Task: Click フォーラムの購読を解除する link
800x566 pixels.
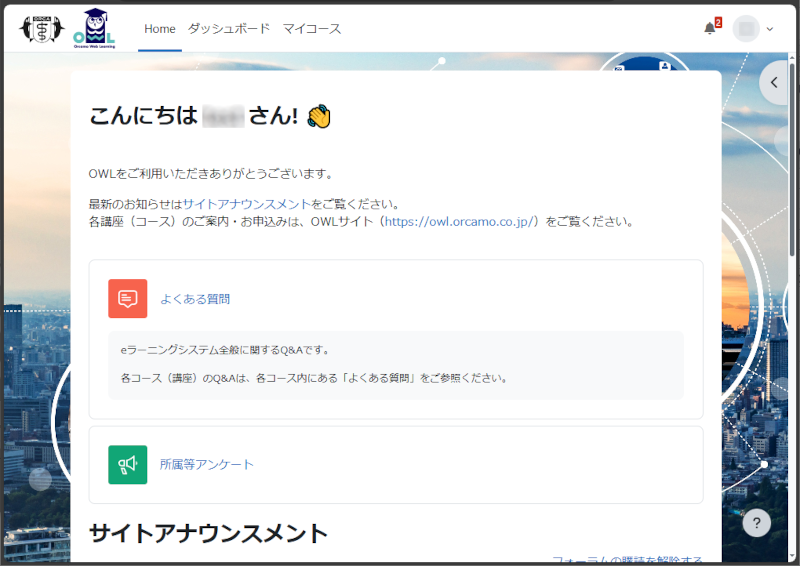Action: [x=627, y=560]
